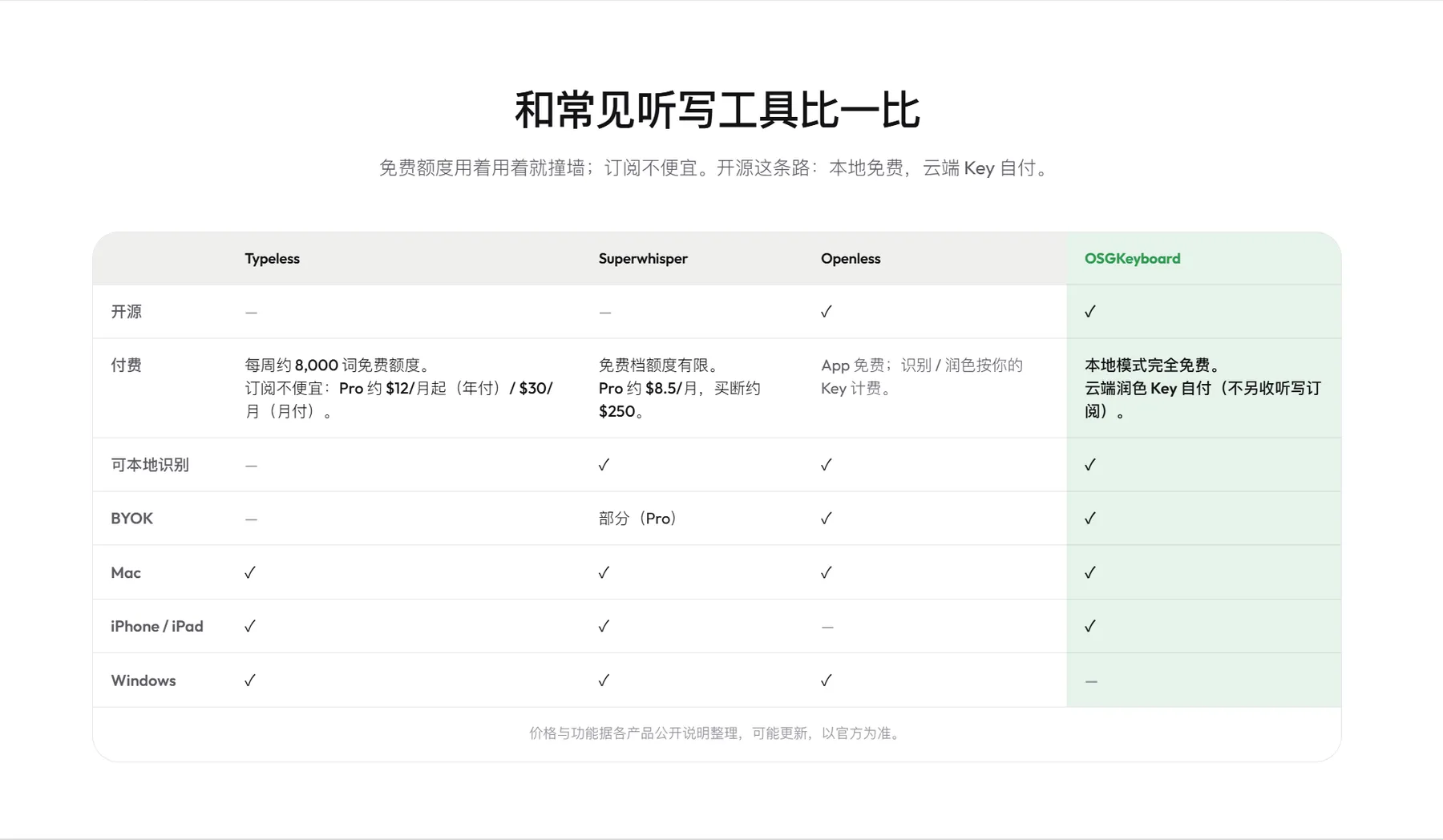The width and height of the screenshot is (1443, 840).
Task: Click the BYOK row label
Action: (131, 519)
